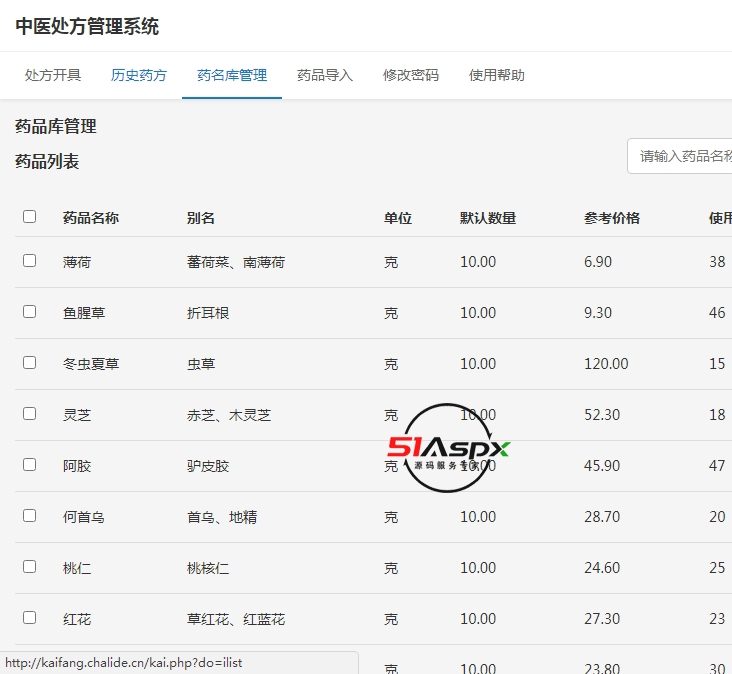Click the alias 赤芝、木灵芝

[x=229, y=415]
